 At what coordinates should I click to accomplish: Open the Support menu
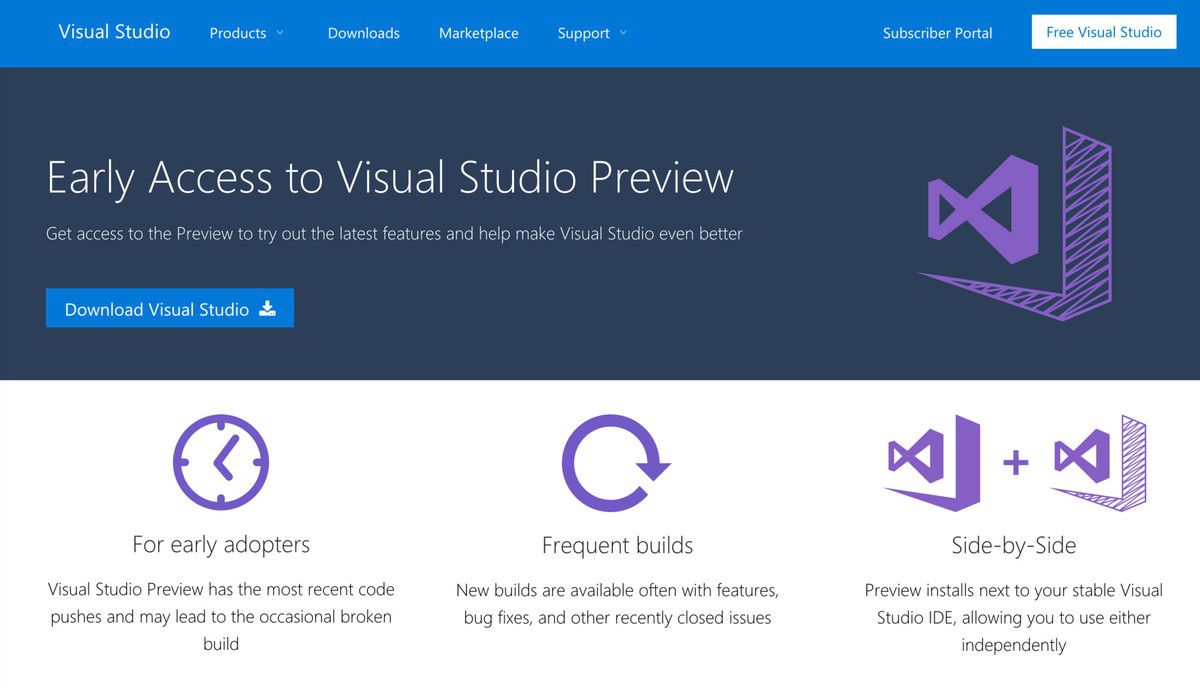point(583,33)
